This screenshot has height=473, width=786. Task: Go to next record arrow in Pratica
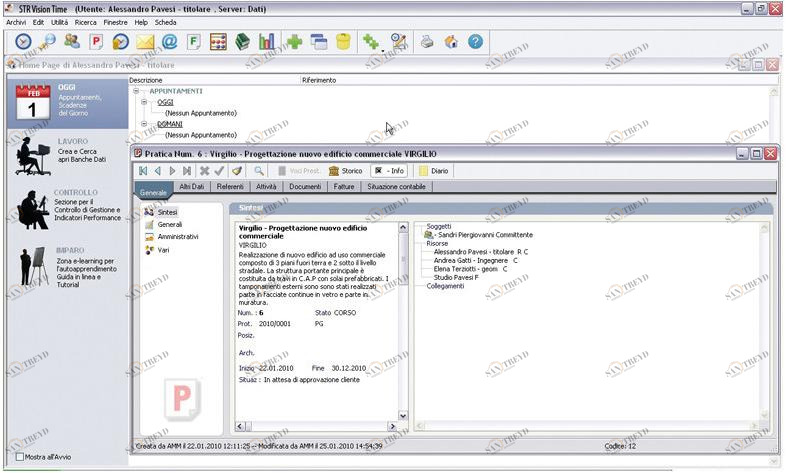click(x=172, y=171)
